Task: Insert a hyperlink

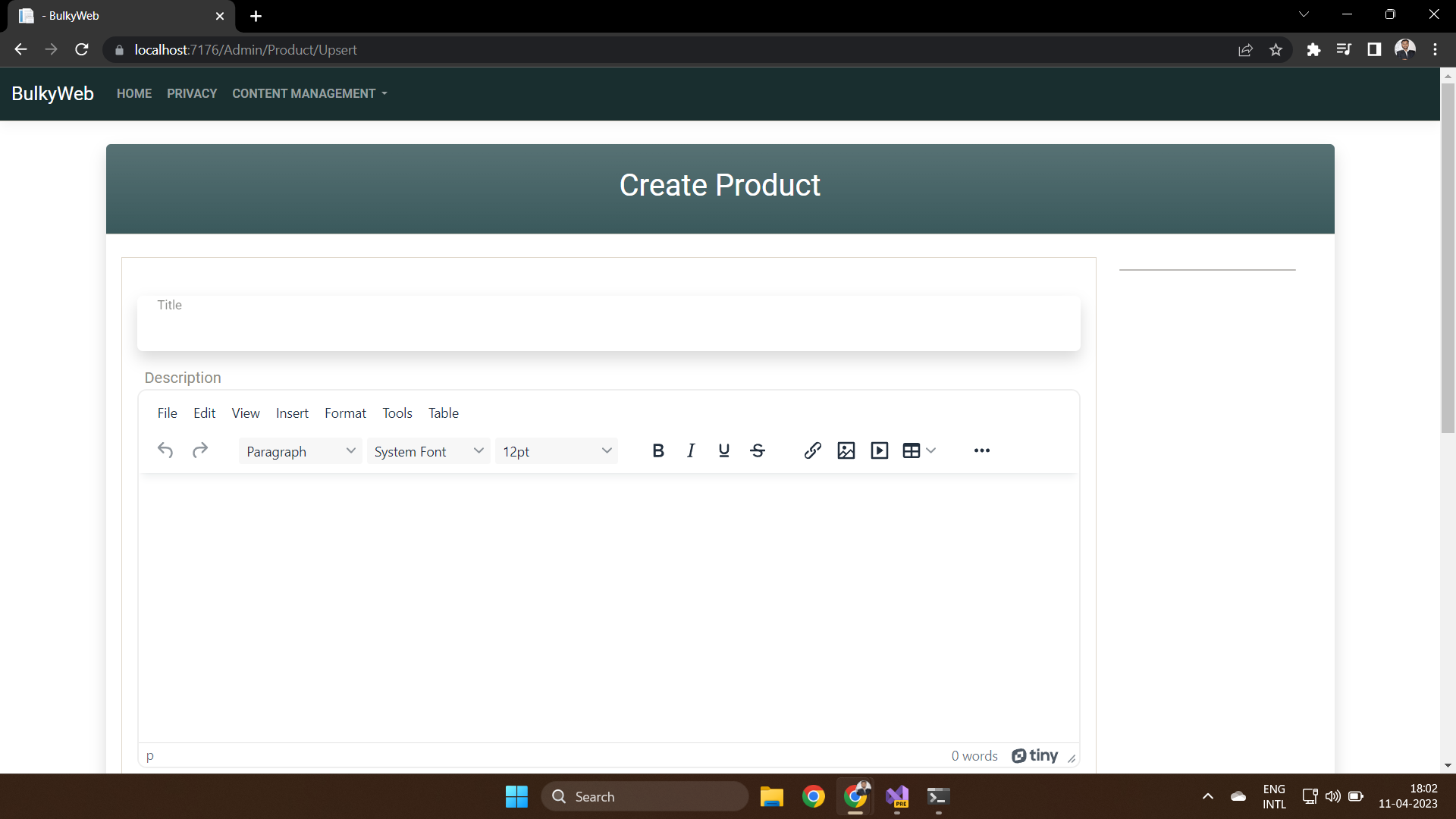Action: pos(812,450)
